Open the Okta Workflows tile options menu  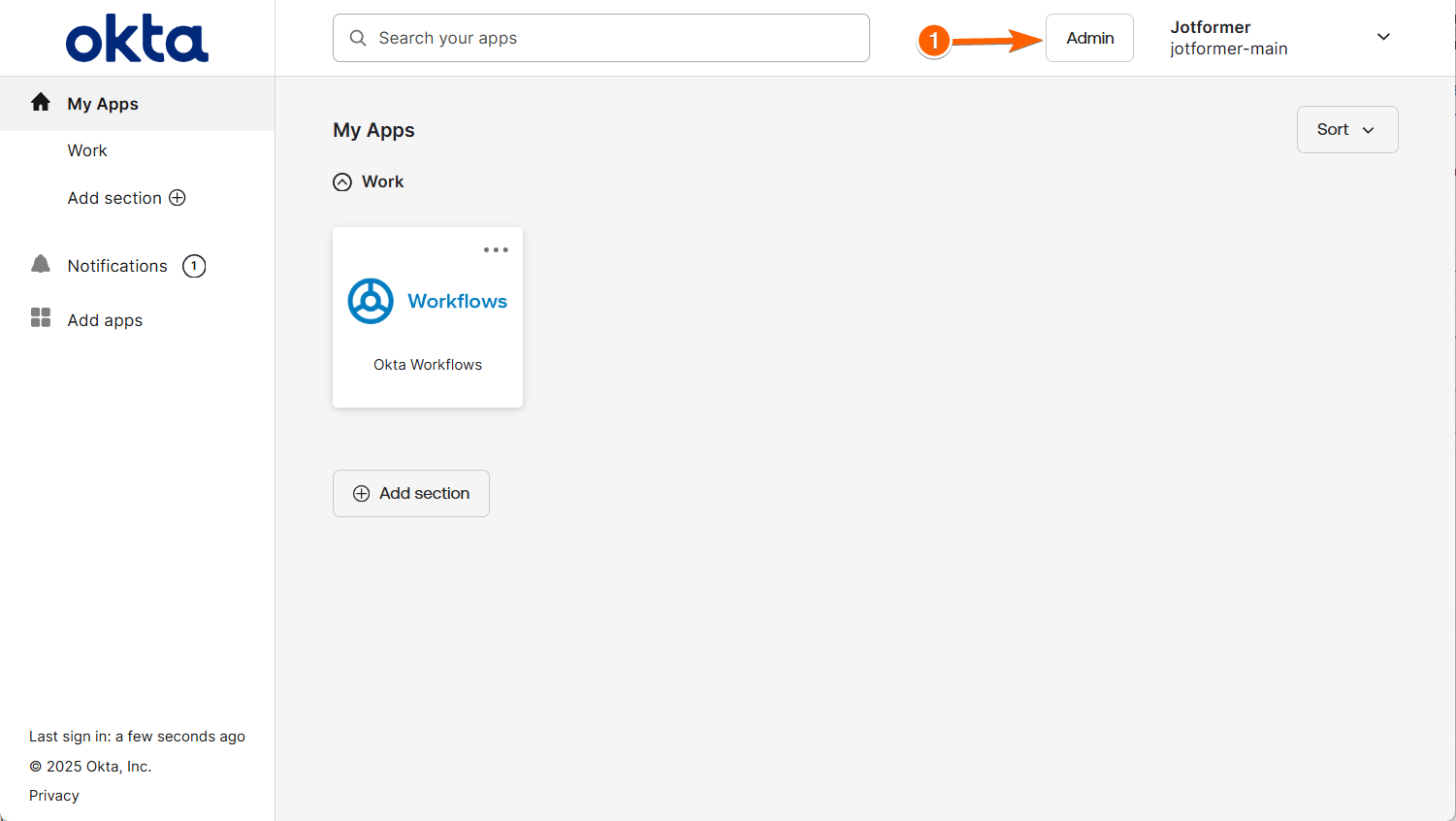click(x=496, y=250)
